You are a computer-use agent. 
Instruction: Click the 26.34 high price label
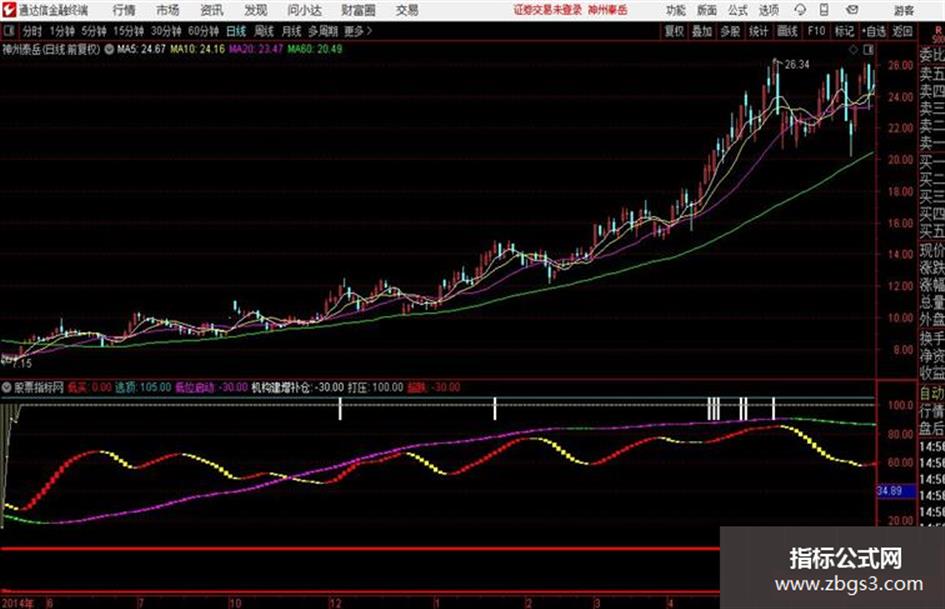[x=797, y=65]
